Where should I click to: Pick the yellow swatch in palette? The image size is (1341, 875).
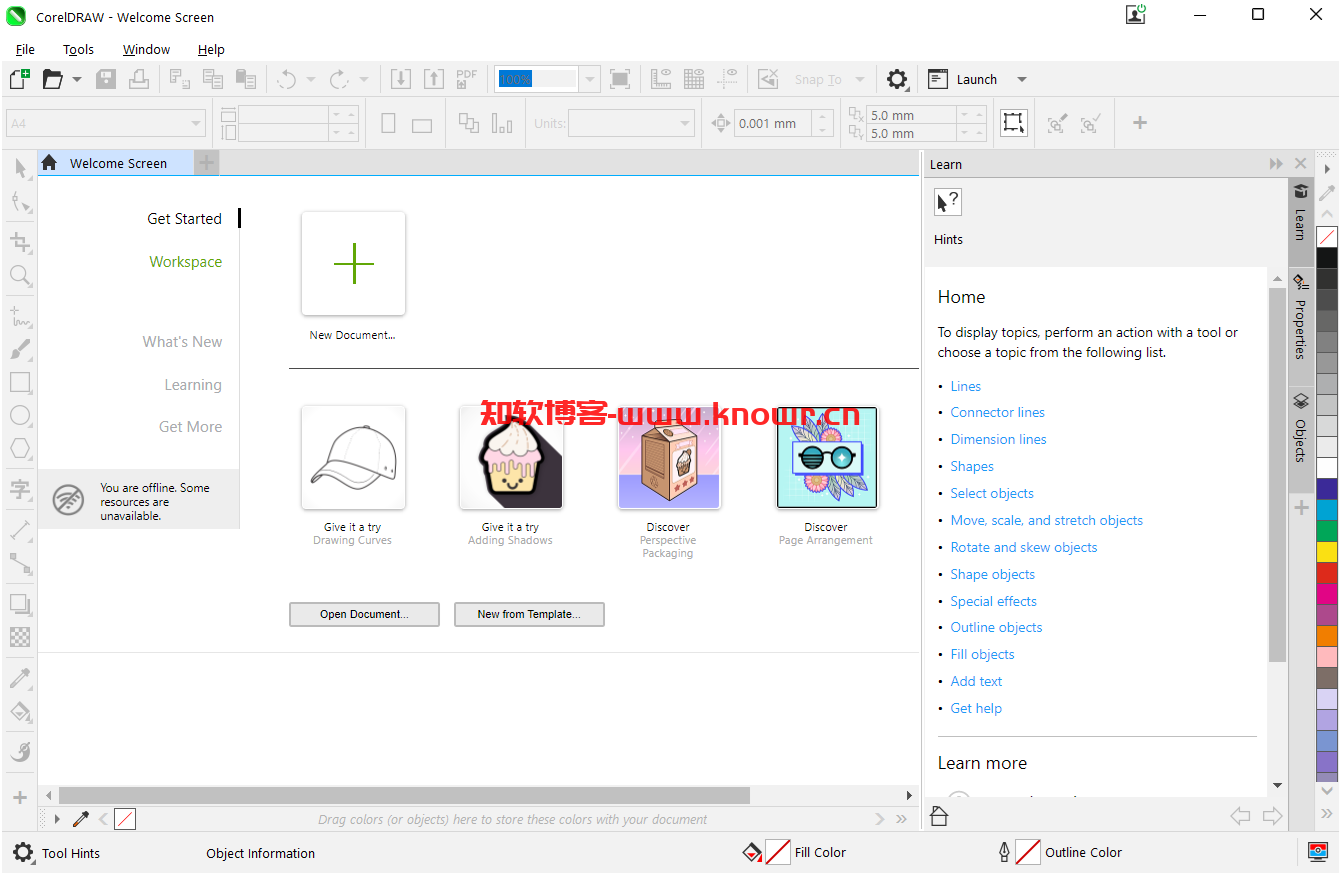coord(1327,552)
